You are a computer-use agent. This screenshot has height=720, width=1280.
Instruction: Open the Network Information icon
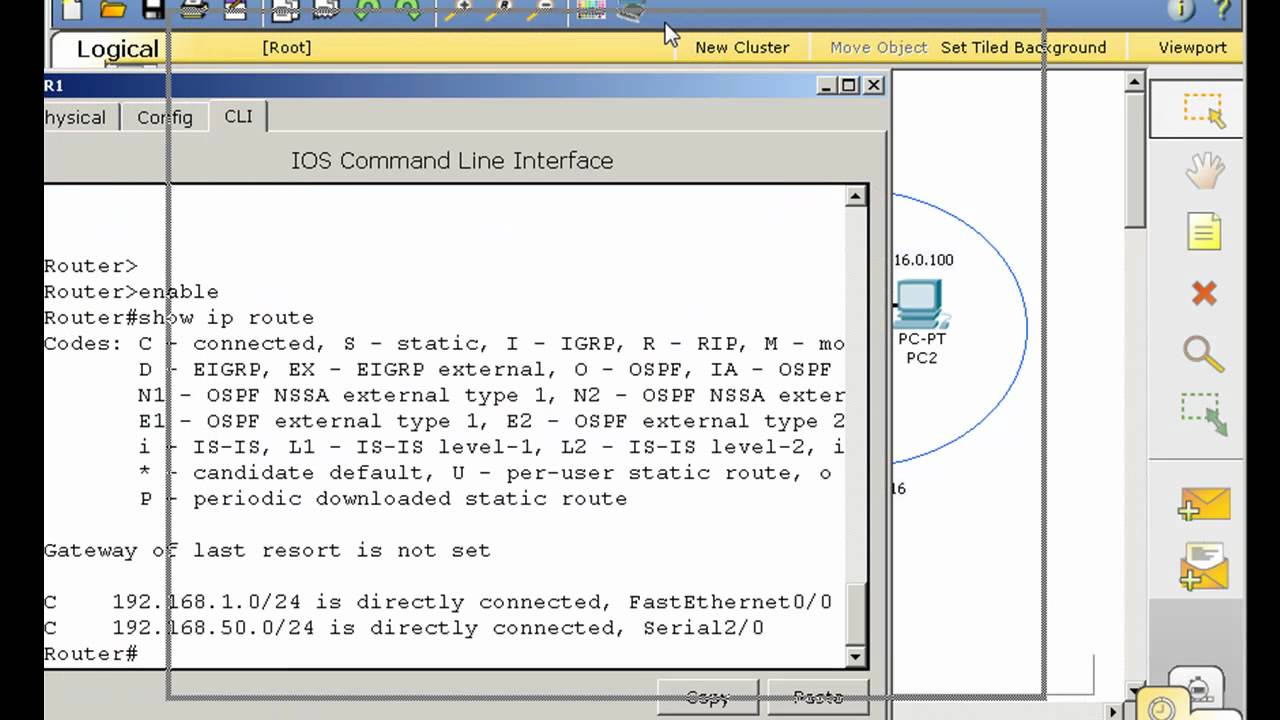(1181, 10)
